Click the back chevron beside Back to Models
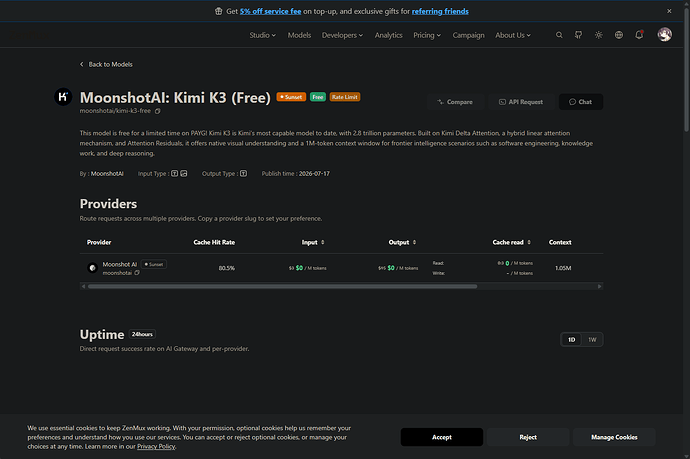Screen dimensions: 690x459 pyautogui.click(x=82, y=64)
